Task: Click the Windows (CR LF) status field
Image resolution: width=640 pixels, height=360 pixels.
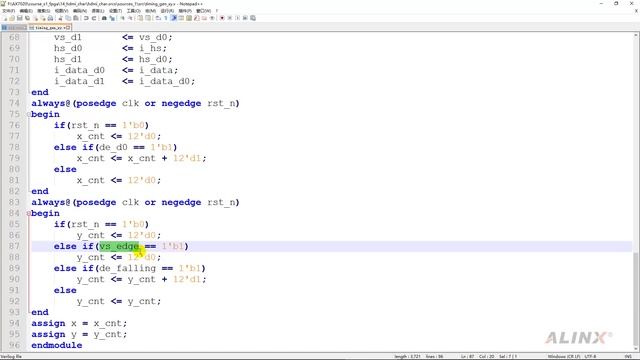Action: (x=564, y=356)
